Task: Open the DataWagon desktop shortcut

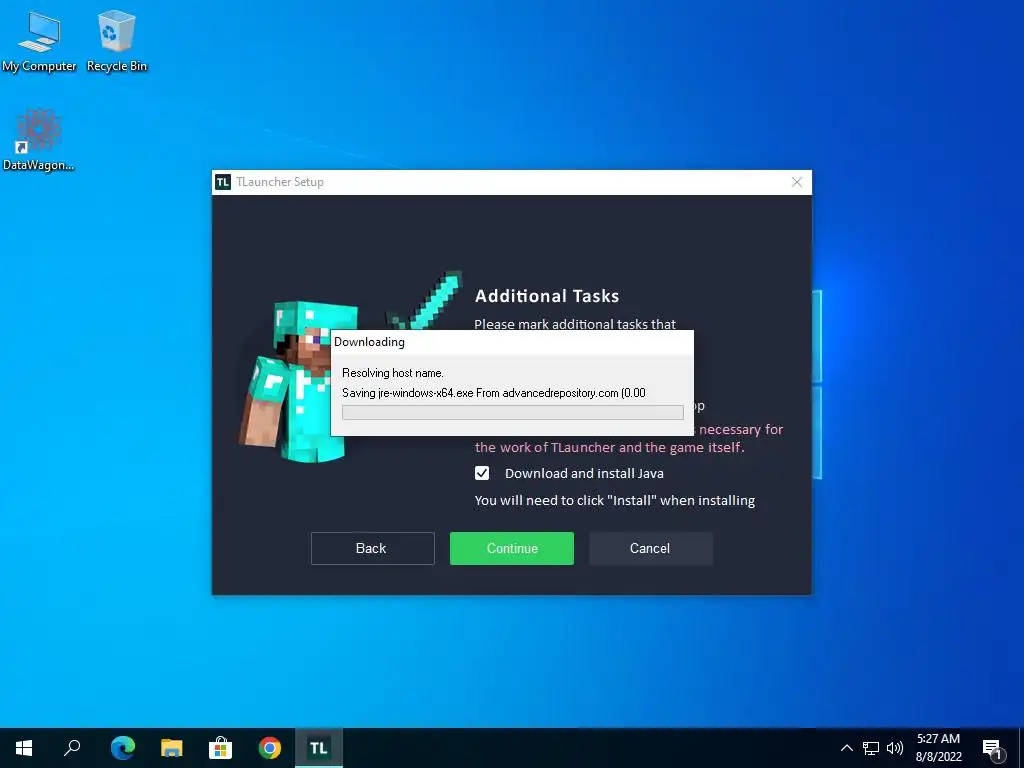Action: coord(39,140)
